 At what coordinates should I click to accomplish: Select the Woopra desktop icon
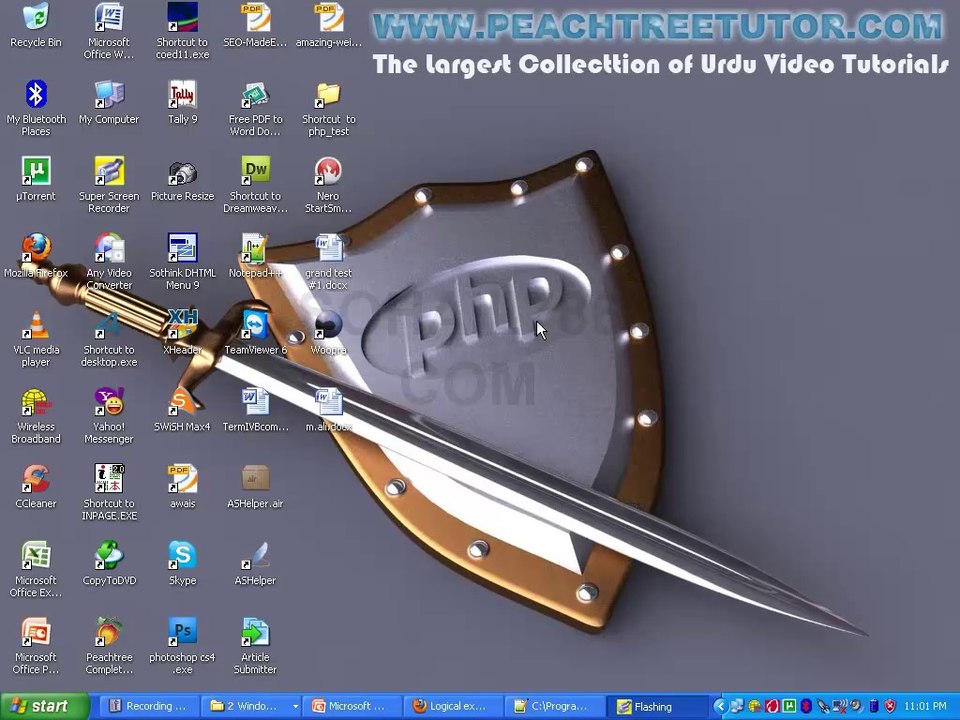328,334
